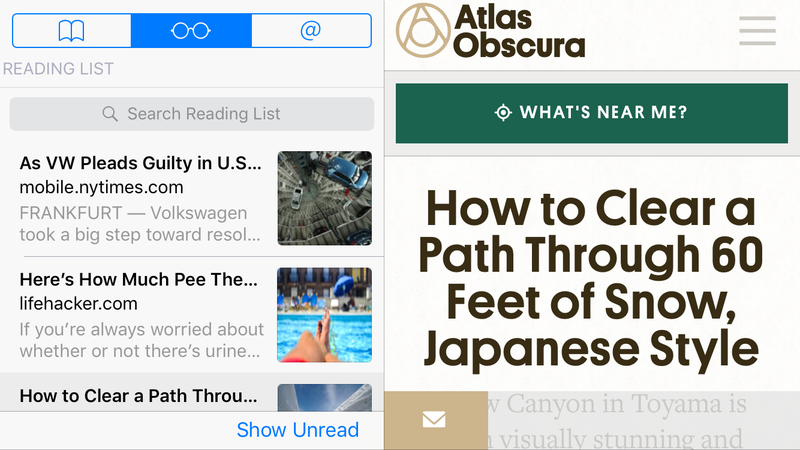The height and width of the screenshot is (450, 800).
Task: Click the Atlas Obscura circular logo
Action: tap(423, 31)
